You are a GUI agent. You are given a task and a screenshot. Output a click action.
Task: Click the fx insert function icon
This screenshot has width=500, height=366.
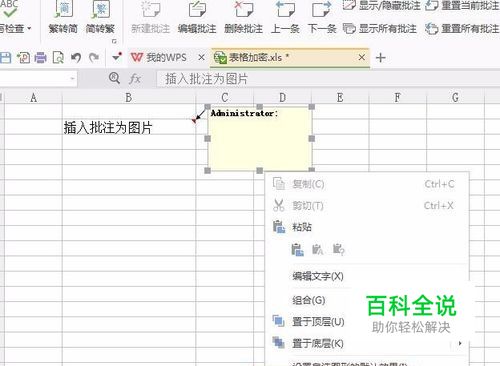tap(135, 79)
